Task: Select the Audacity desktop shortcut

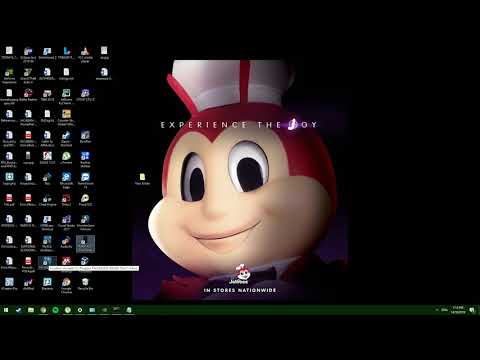Action: click(x=66, y=242)
